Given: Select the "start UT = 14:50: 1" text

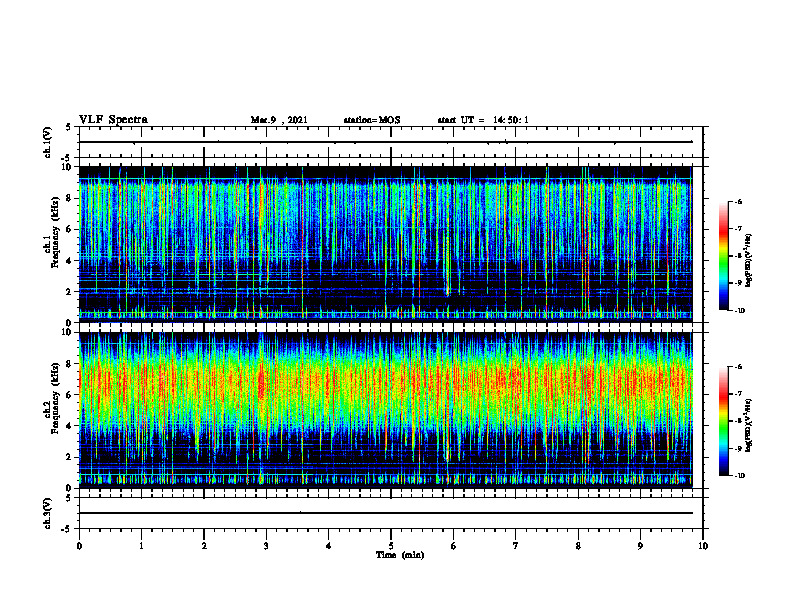Looking at the screenshot, I should click(x=483, y=120).
